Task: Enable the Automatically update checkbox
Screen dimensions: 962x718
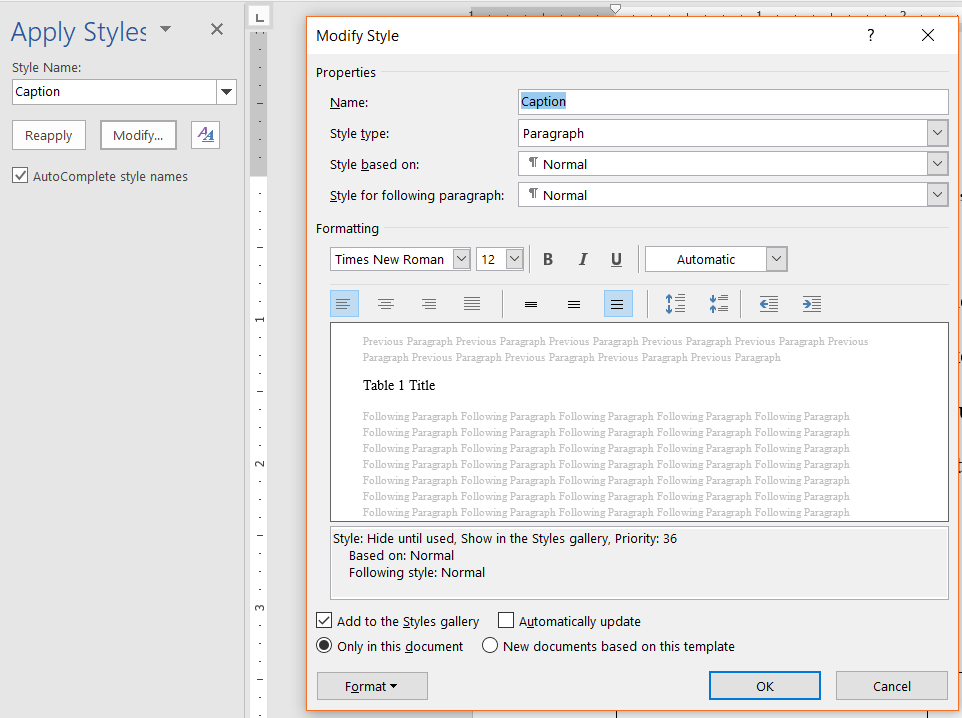Action: [x=506, y=621]
